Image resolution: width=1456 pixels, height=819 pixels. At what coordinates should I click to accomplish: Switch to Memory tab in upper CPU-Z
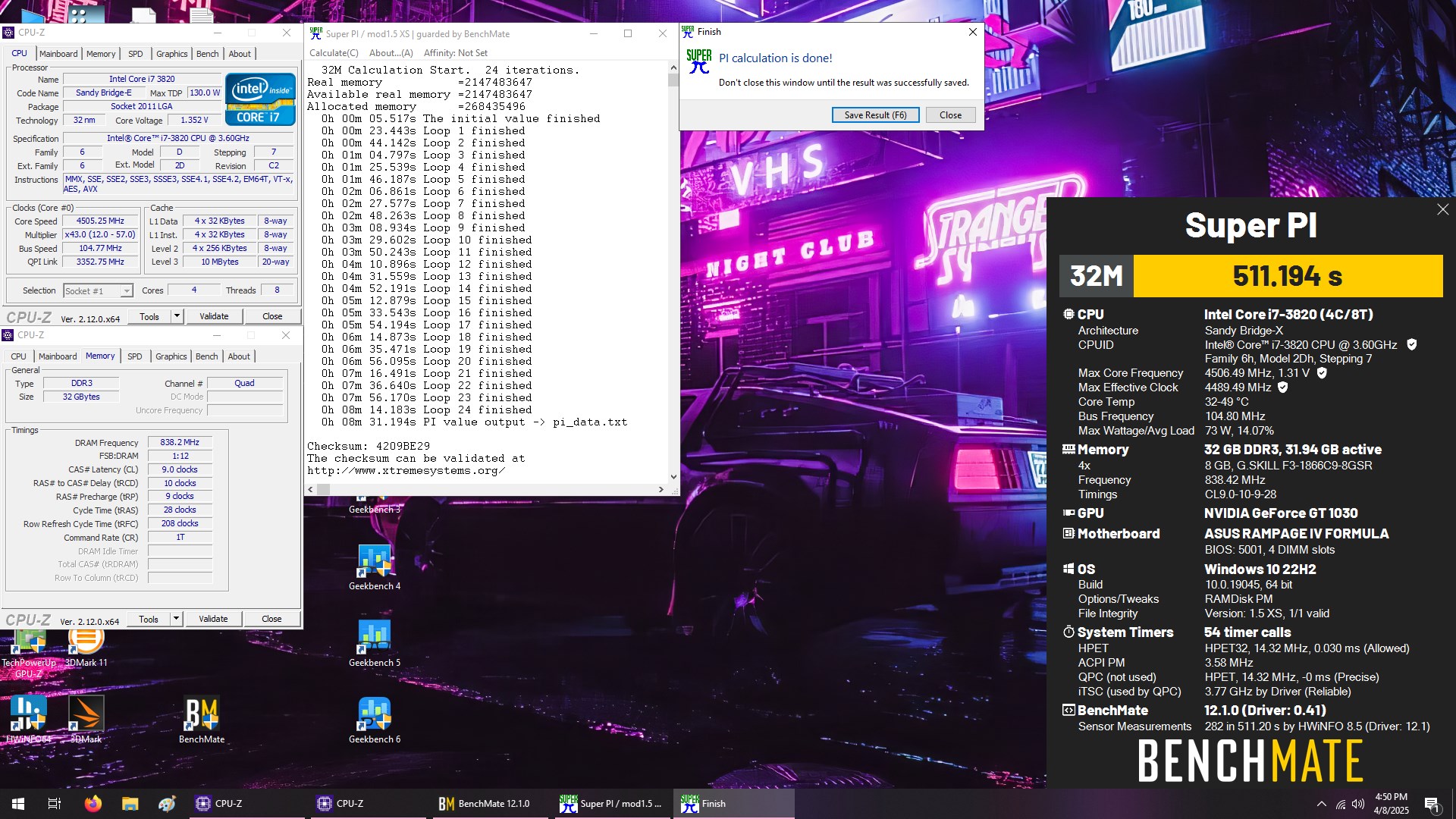pyautogui.click(x=101, y=54)
